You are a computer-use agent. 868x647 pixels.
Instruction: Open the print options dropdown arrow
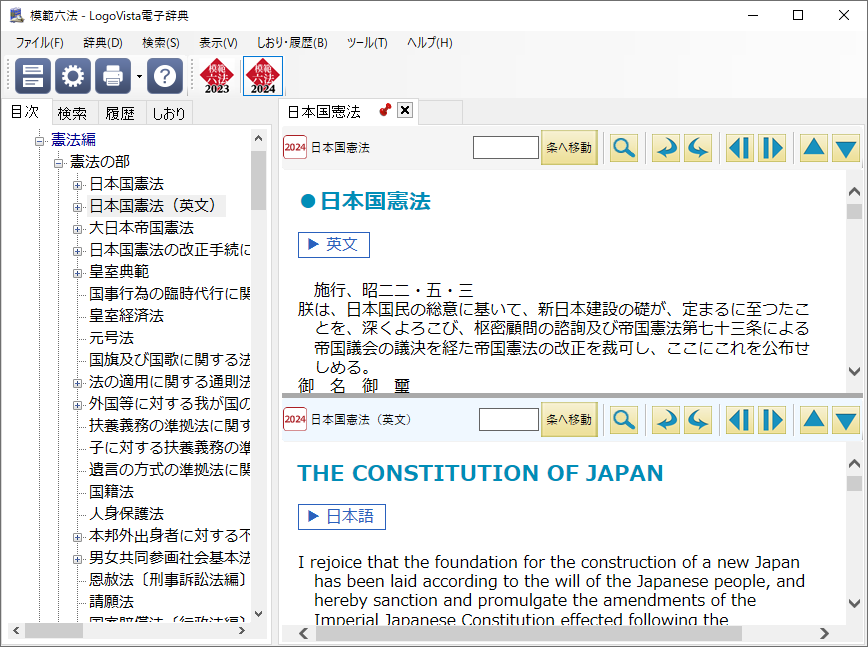[139, 76]
